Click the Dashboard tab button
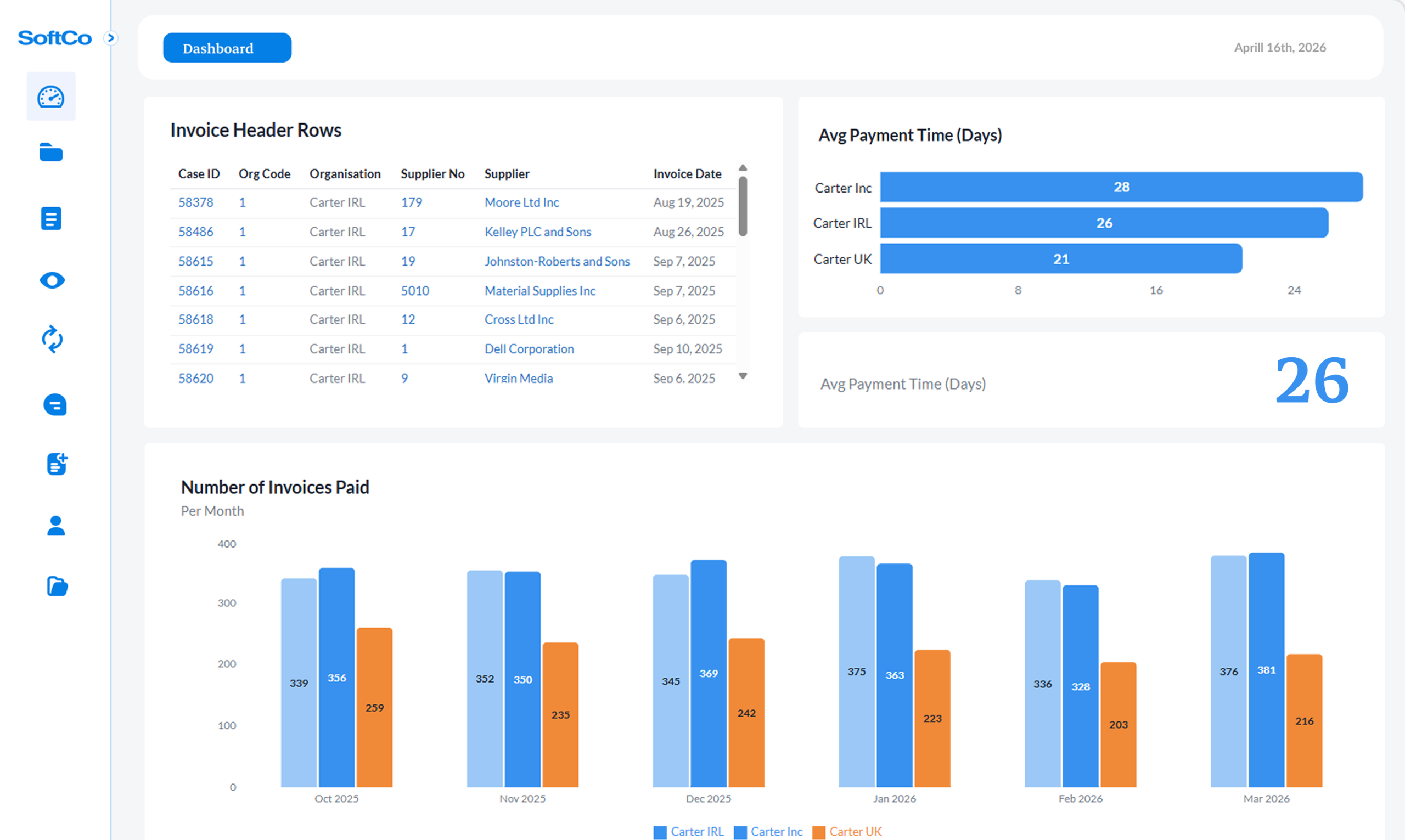 point(227,48)
